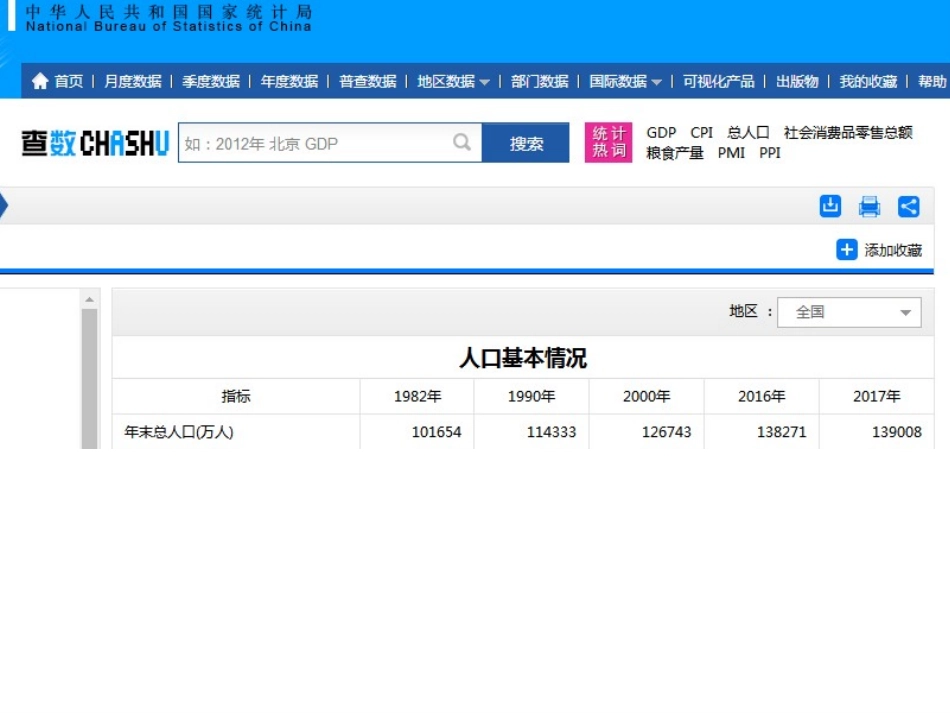The image size is (950, 713).
Task: Click GDP hot word link
Action: pyautogui.click(x=661, y=133)
